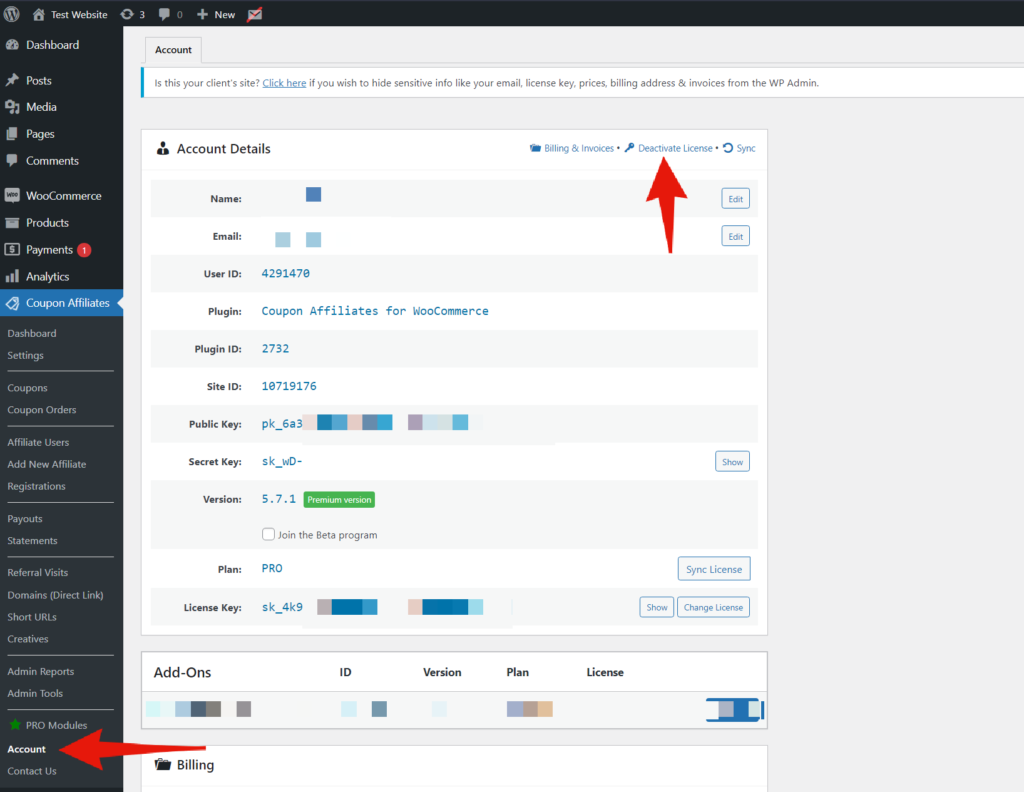Screen dimensions: 1024x792
Task: Click the Posts pin icon
Action: (x=12, y=80)
